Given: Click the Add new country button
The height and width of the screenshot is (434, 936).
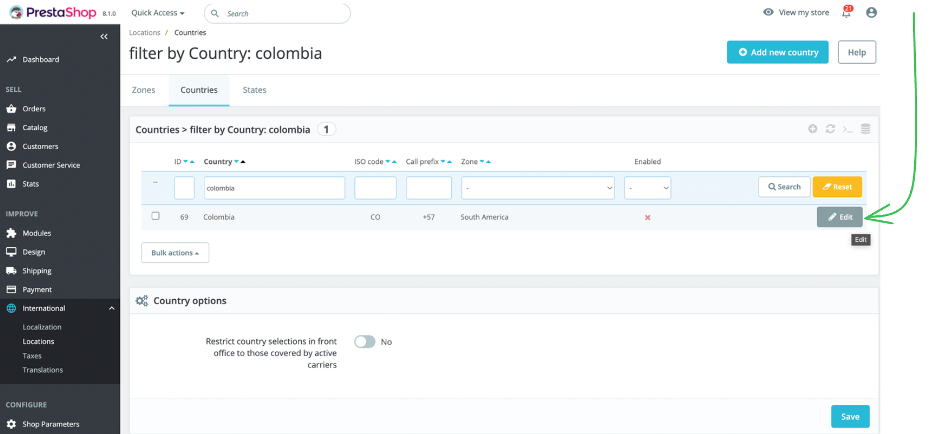Looking at the screenshot, I should tap(777, 52).
